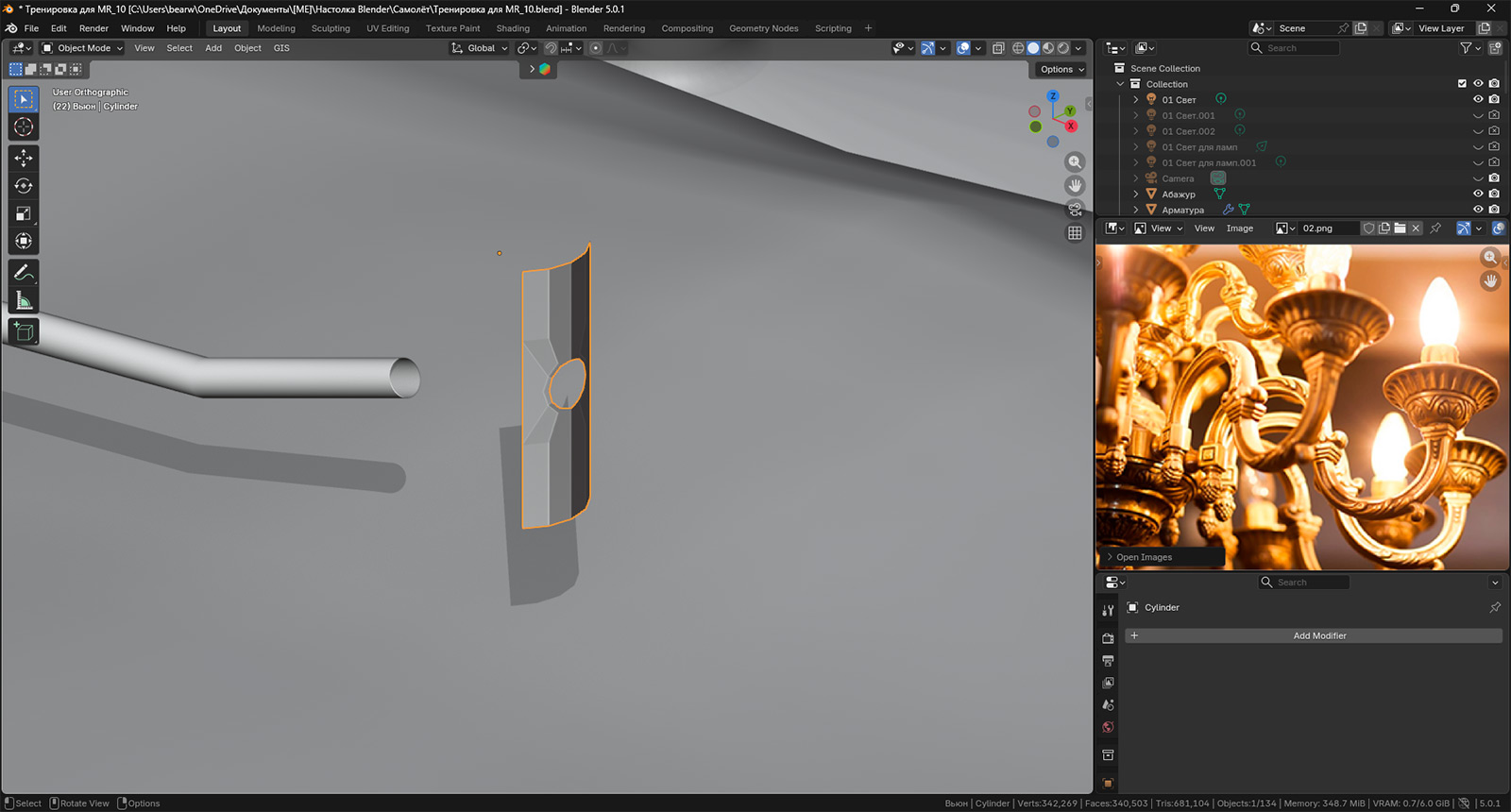Screen dimensions: 1511x812
Task: Open the Global transform orientation dropdown
Action: [481, 48]
